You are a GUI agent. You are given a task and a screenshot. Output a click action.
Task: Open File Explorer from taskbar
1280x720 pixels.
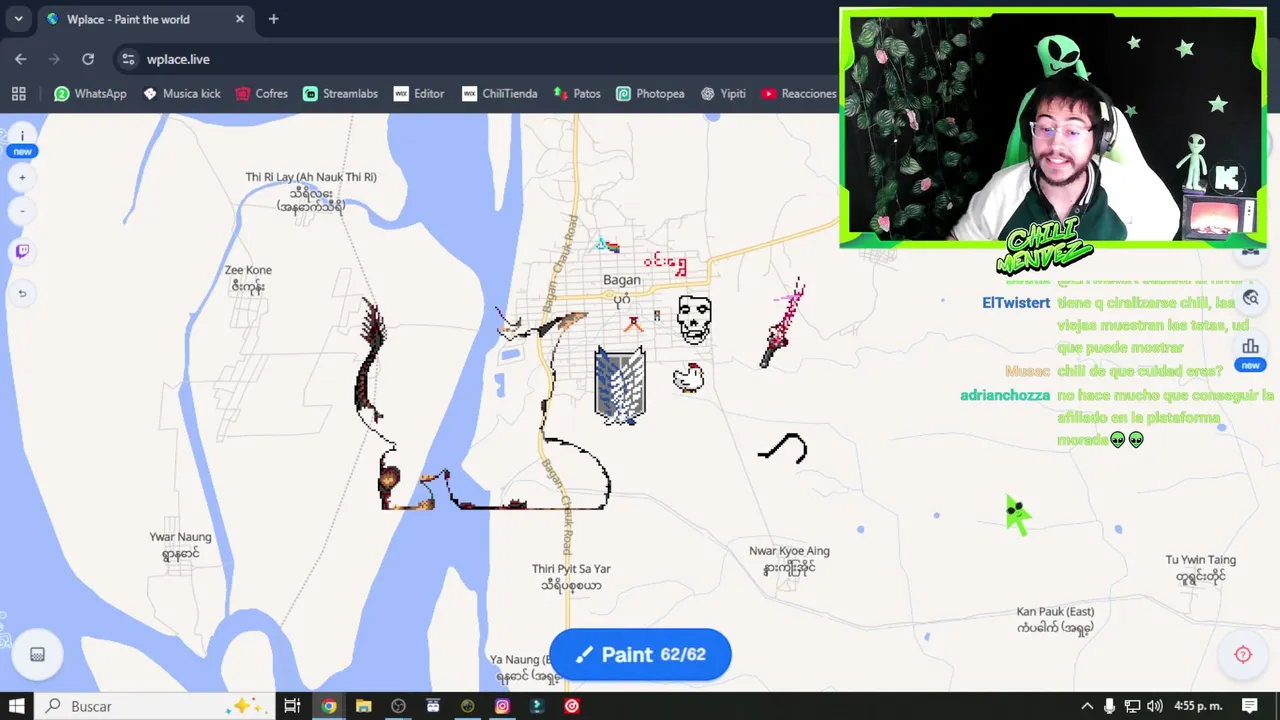[364, 706]
